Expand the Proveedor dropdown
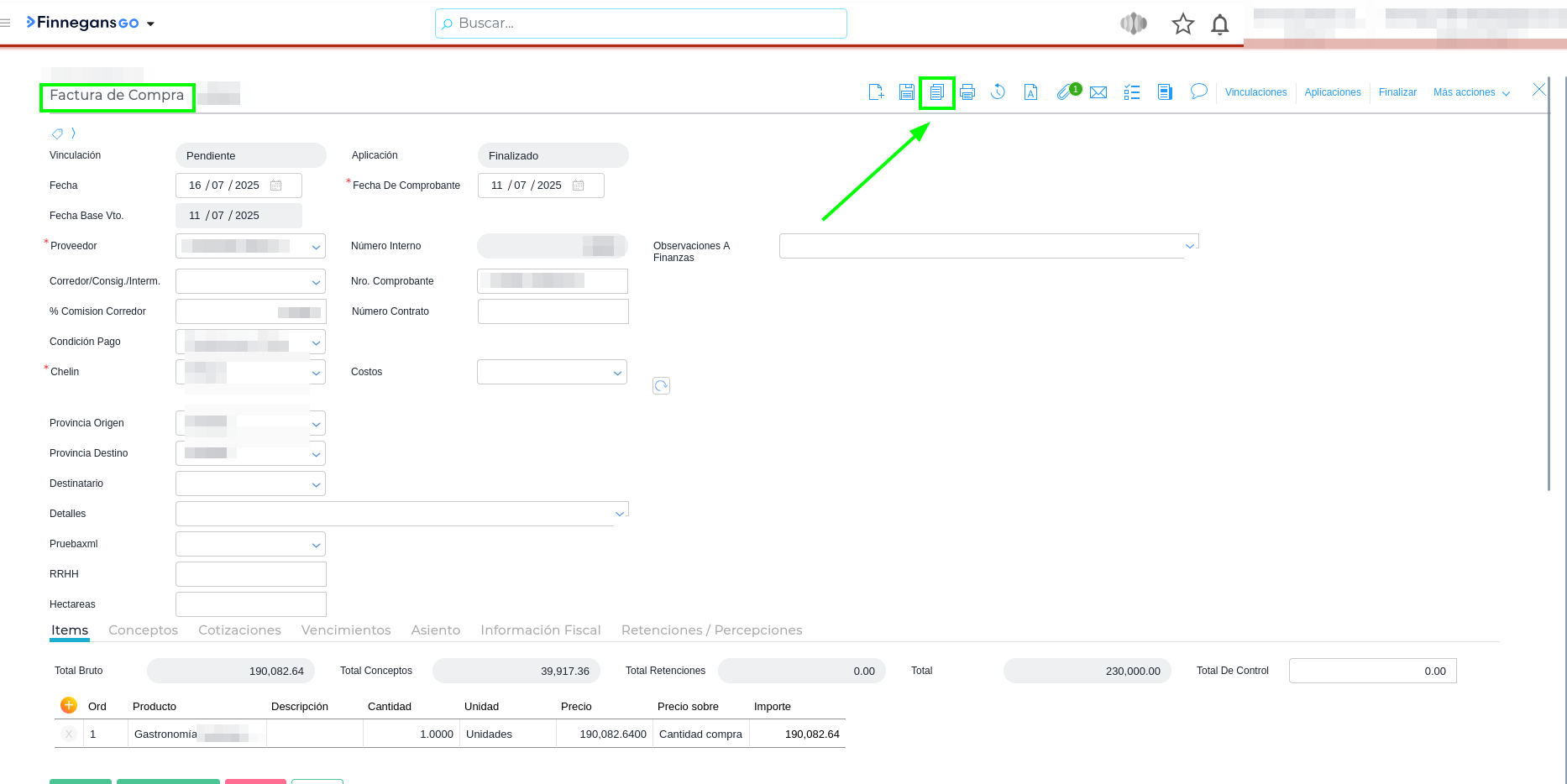The height and width of the screenshot is (784, 1567). point(316,247)
